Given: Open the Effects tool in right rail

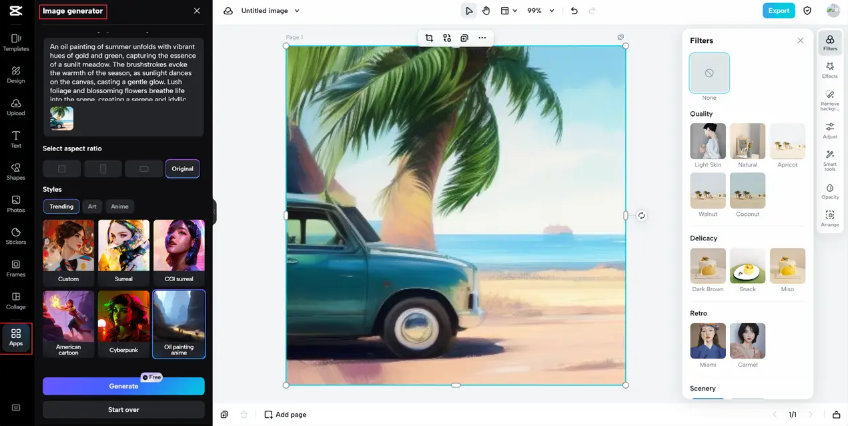Looking at the screenshot, I should [x=830, y=70].
